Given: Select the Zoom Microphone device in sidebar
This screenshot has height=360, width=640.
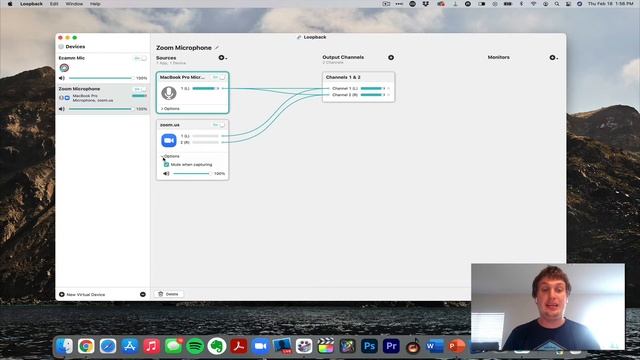Looking at the screenshot, I should 102,99.
